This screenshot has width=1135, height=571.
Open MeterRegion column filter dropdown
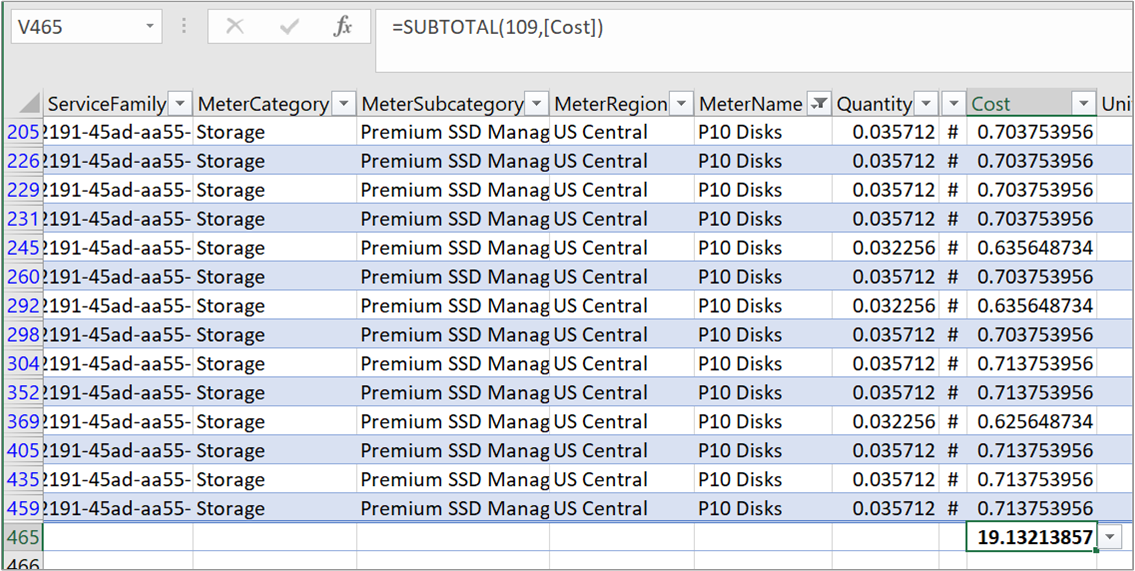pos(681,104)
